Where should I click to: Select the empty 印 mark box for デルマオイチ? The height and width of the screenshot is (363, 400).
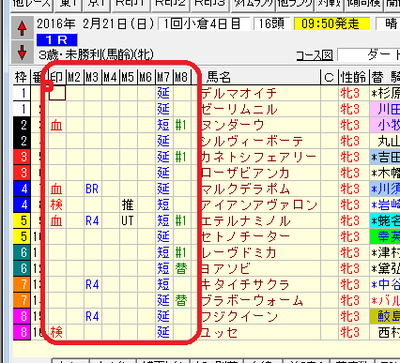pos(57,93)
